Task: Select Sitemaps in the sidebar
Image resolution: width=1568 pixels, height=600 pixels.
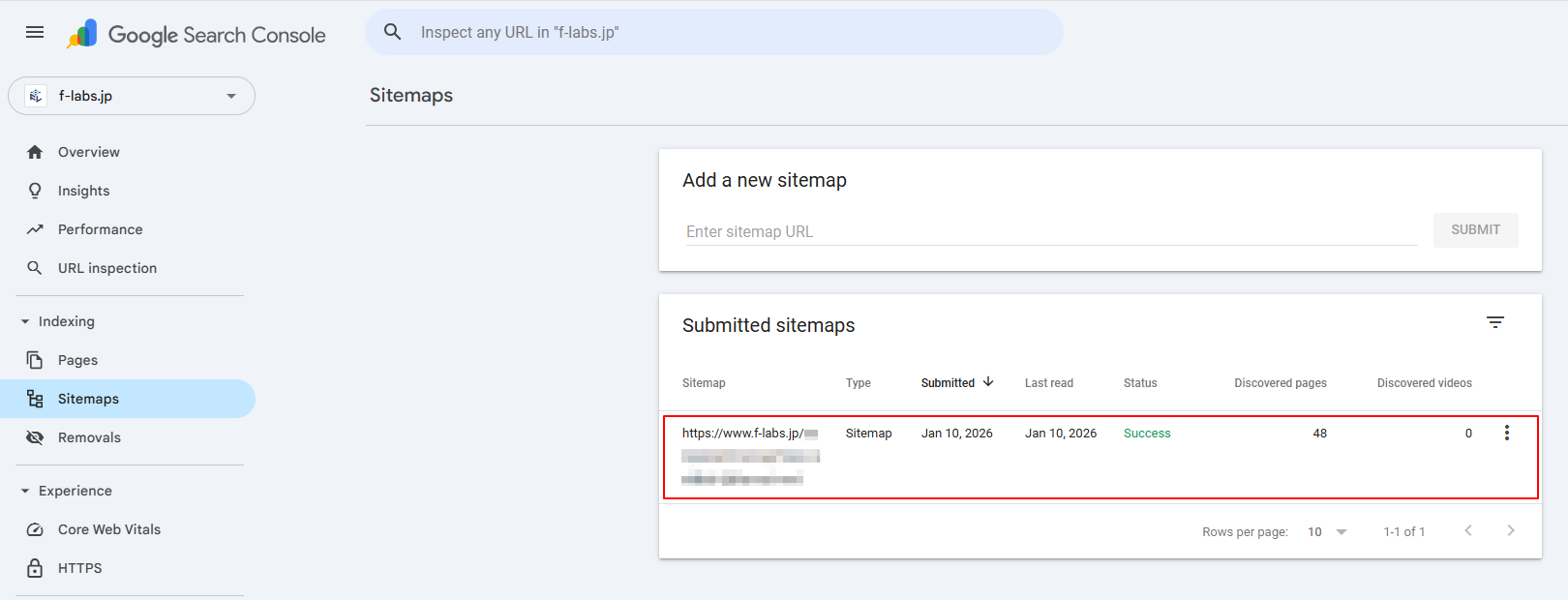Action: coord(88,398)
